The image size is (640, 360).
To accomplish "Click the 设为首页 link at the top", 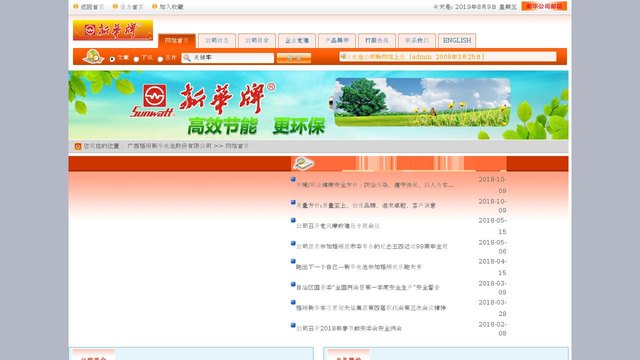I will (x=131, y=7).
